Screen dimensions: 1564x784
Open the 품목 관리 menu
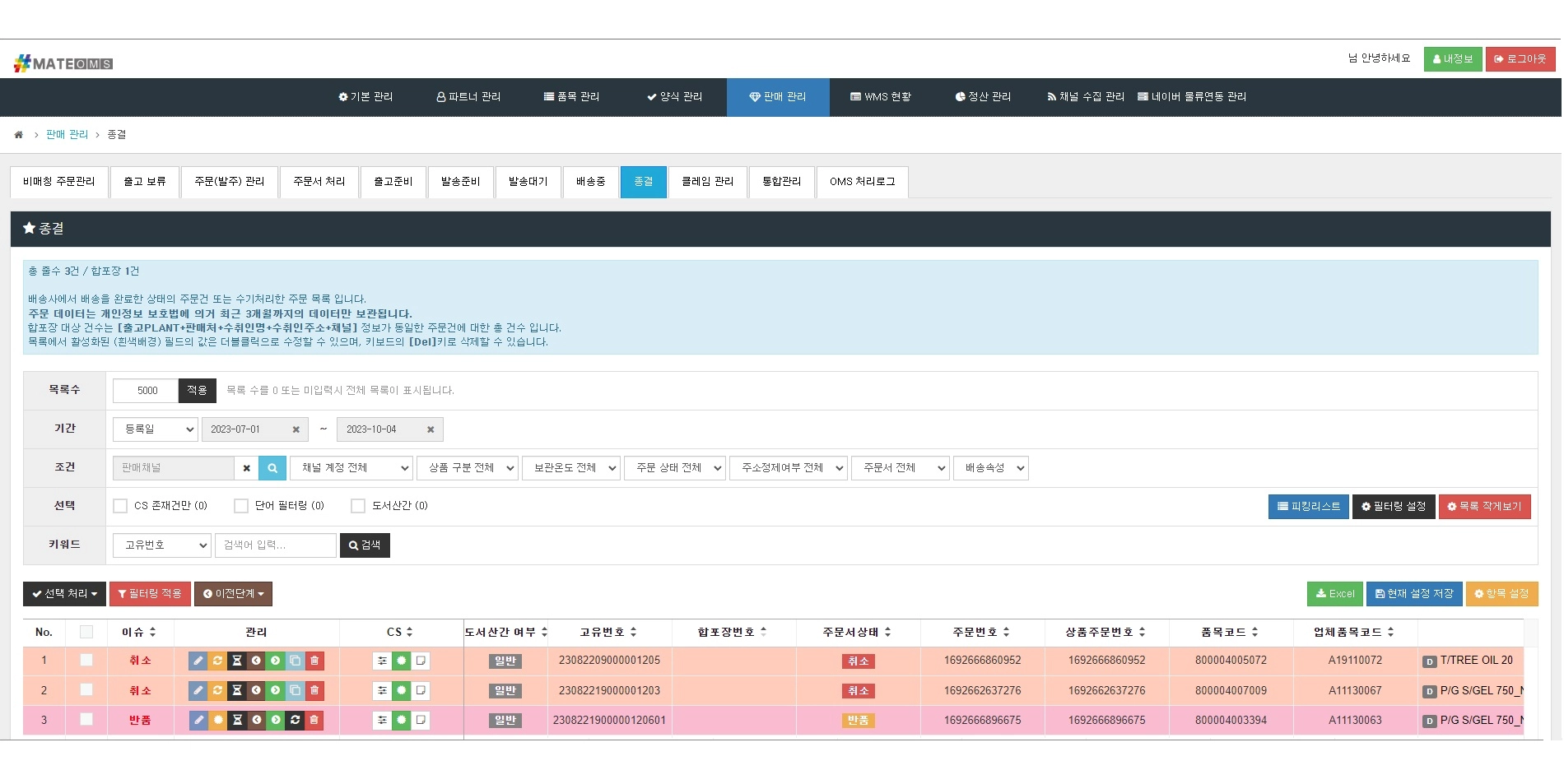[x=571, y=97]
